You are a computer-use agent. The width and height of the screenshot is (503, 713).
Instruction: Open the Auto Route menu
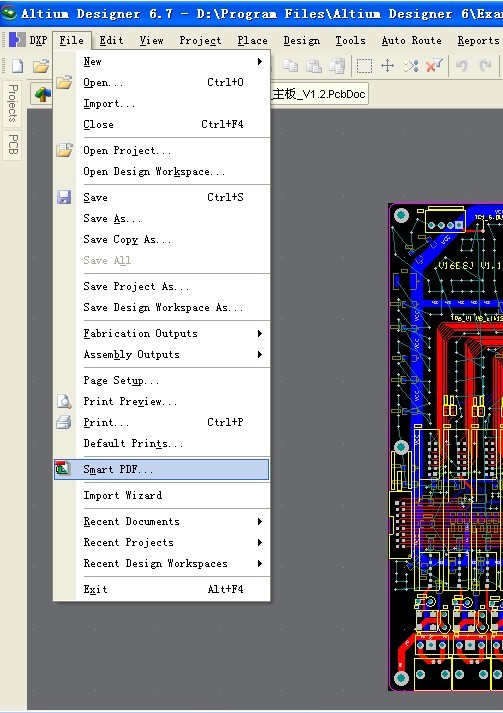[412, 40]
